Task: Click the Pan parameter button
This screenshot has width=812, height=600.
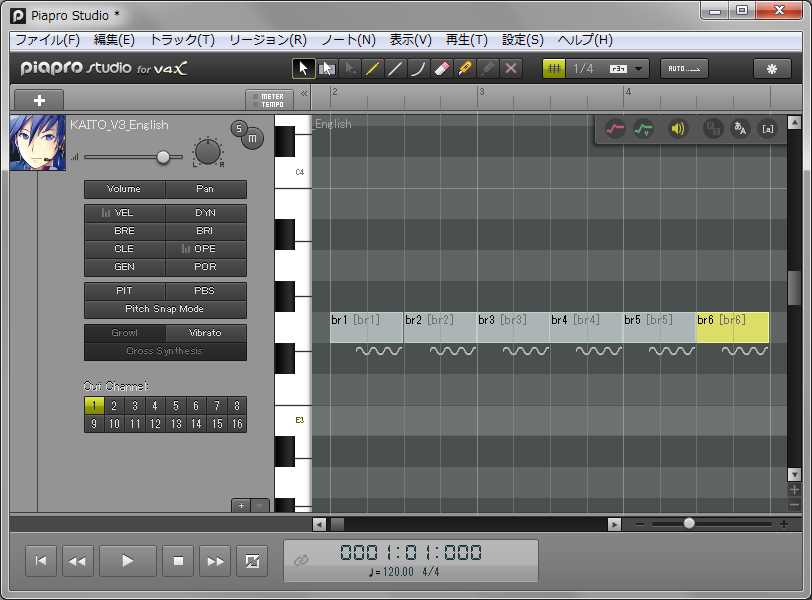Action: click(206, 189)
